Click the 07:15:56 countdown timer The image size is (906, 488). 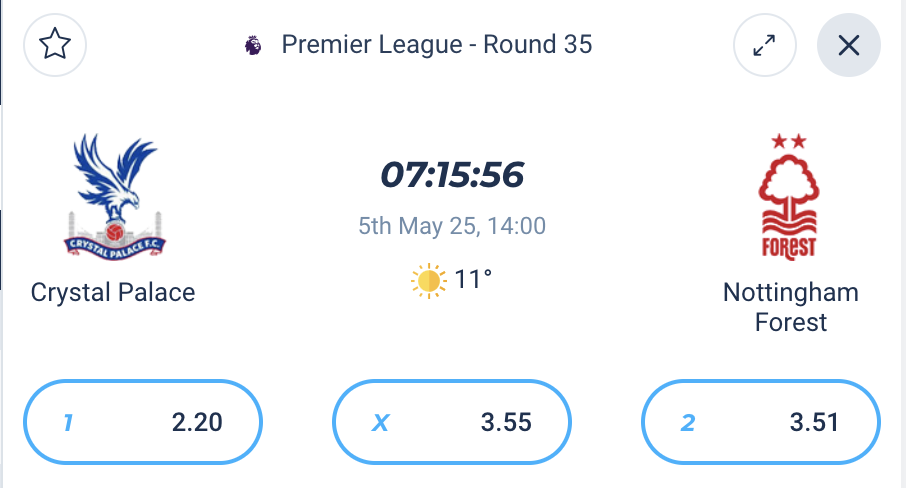pyautogui.click(x=452, y=175)
